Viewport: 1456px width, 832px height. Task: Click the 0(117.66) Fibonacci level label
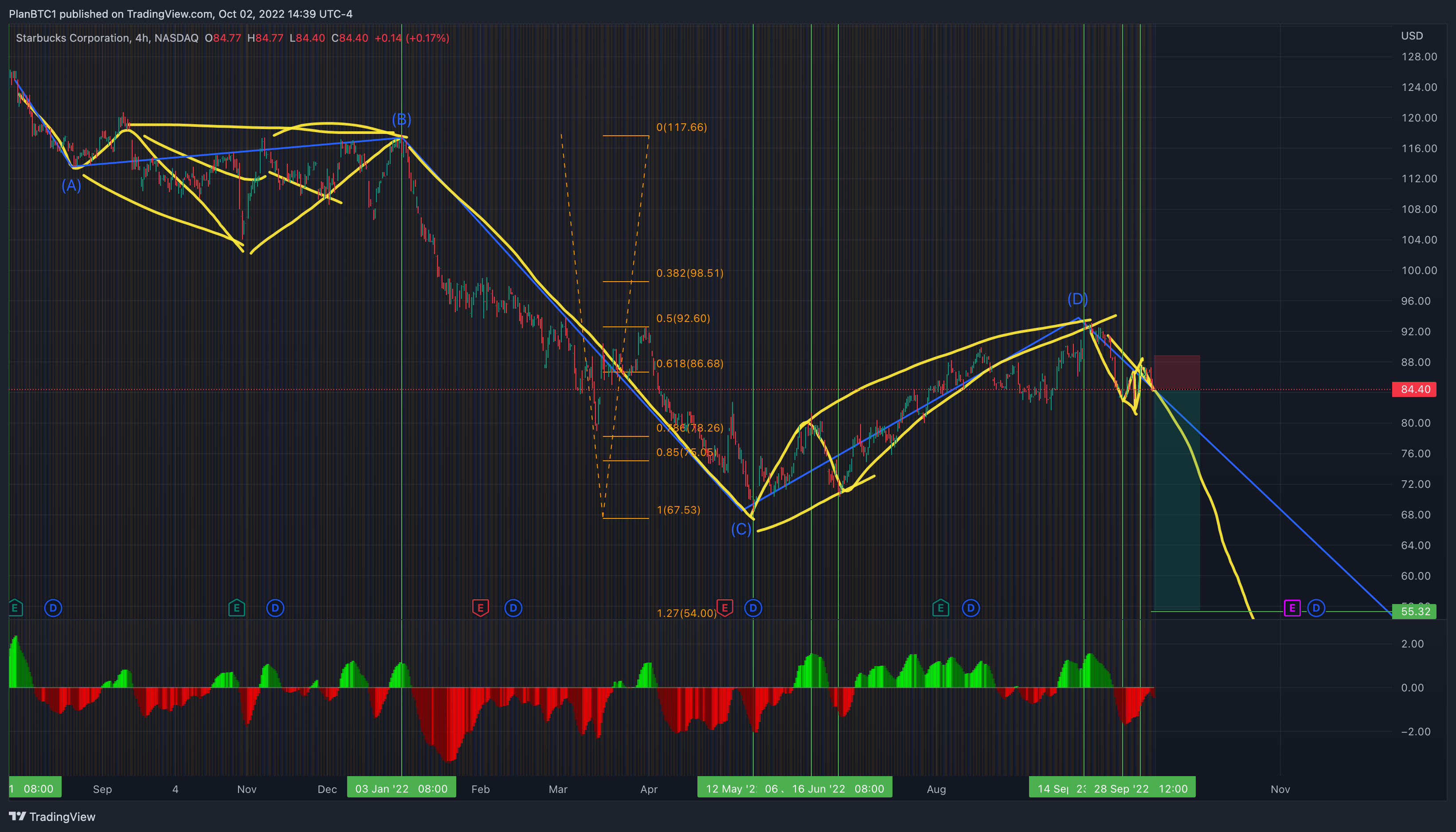click(681, 127)
